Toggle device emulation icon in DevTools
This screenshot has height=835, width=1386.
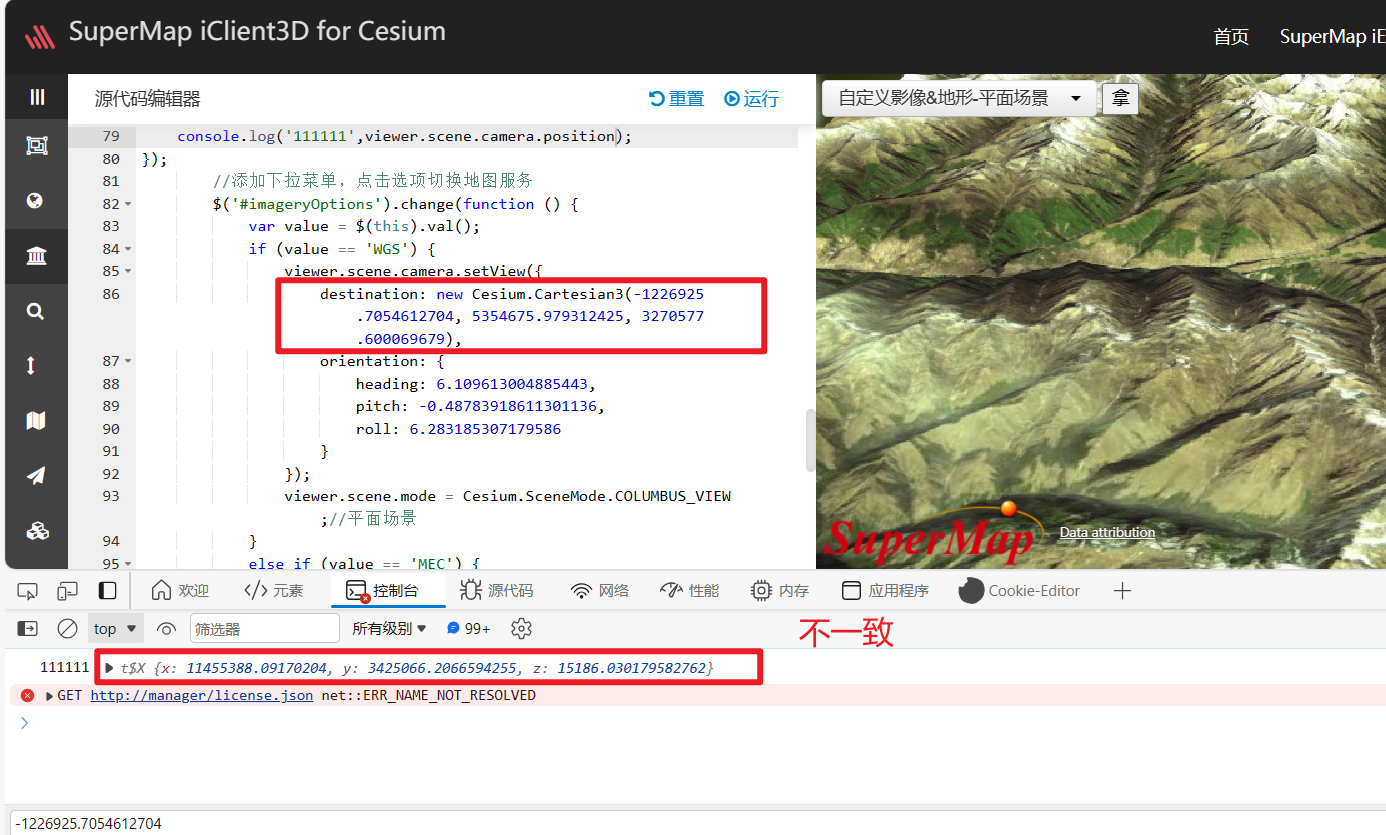click(x=68, y=591)
